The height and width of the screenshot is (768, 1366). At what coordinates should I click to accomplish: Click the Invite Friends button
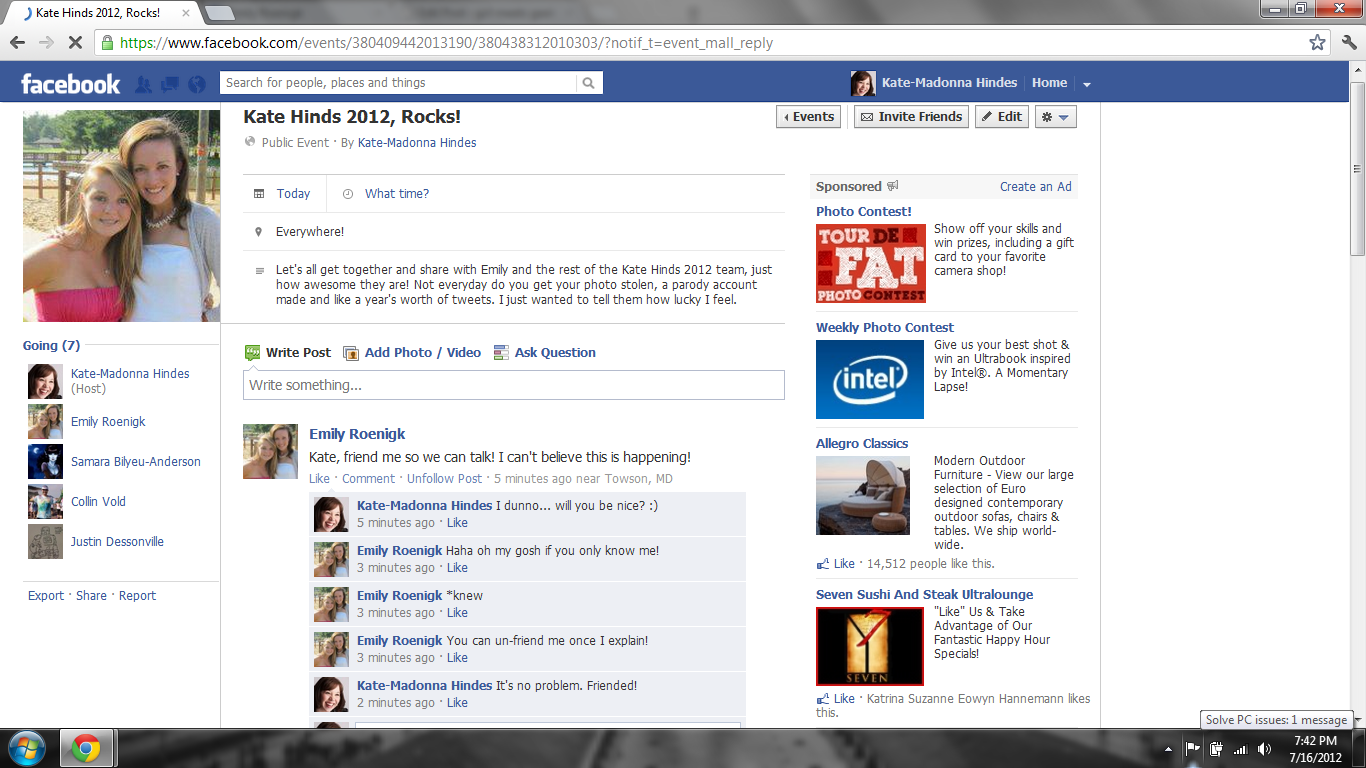click(x=911, y=117)
